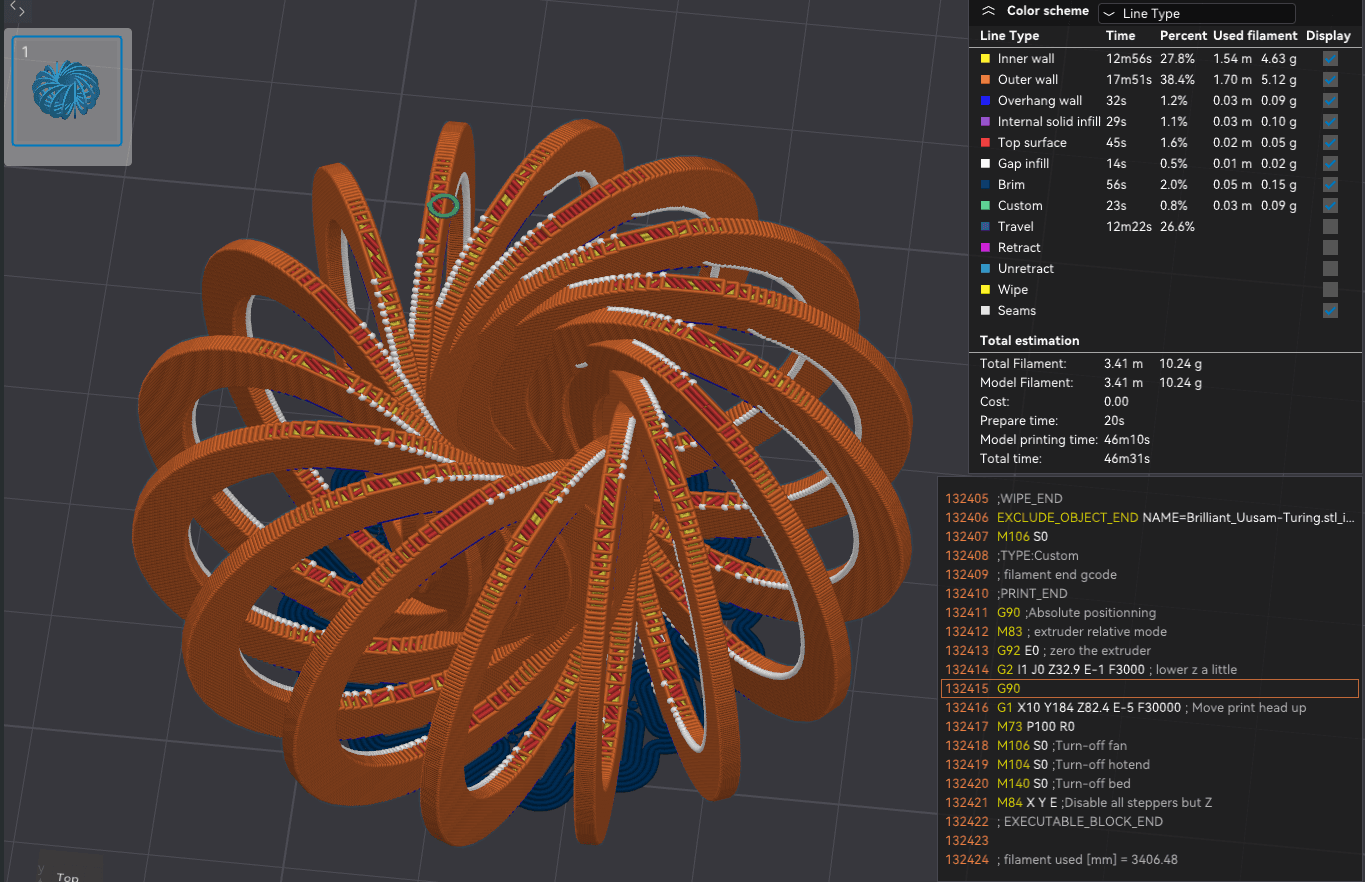Viewport: 1365px width, 882px height.
Task: Click the Gap infill legend entry
Action: 1024,164
